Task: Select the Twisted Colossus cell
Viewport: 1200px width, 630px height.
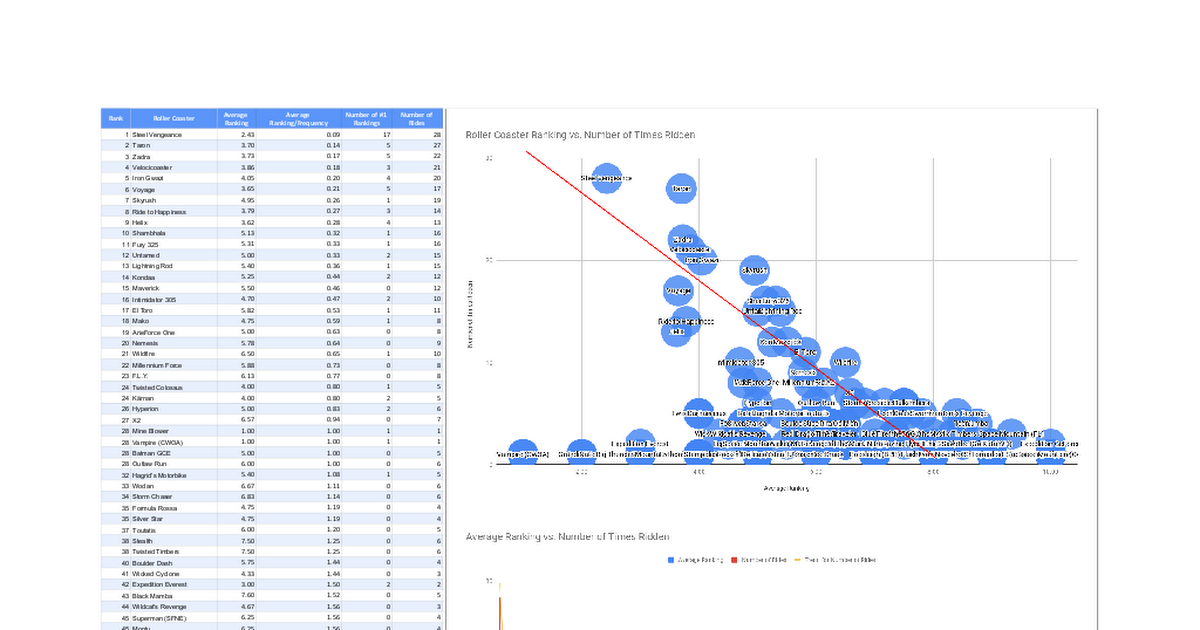Action: tap(172, 387)
